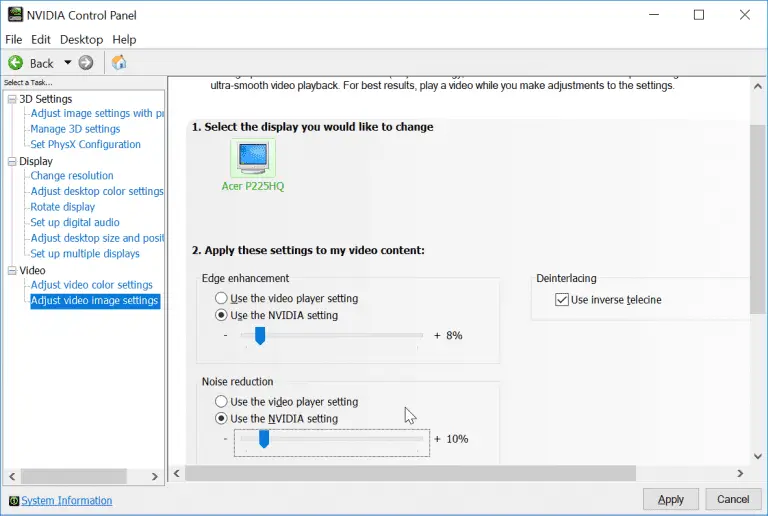
Task: Open Set up digital audio
Action: point(75,223)
